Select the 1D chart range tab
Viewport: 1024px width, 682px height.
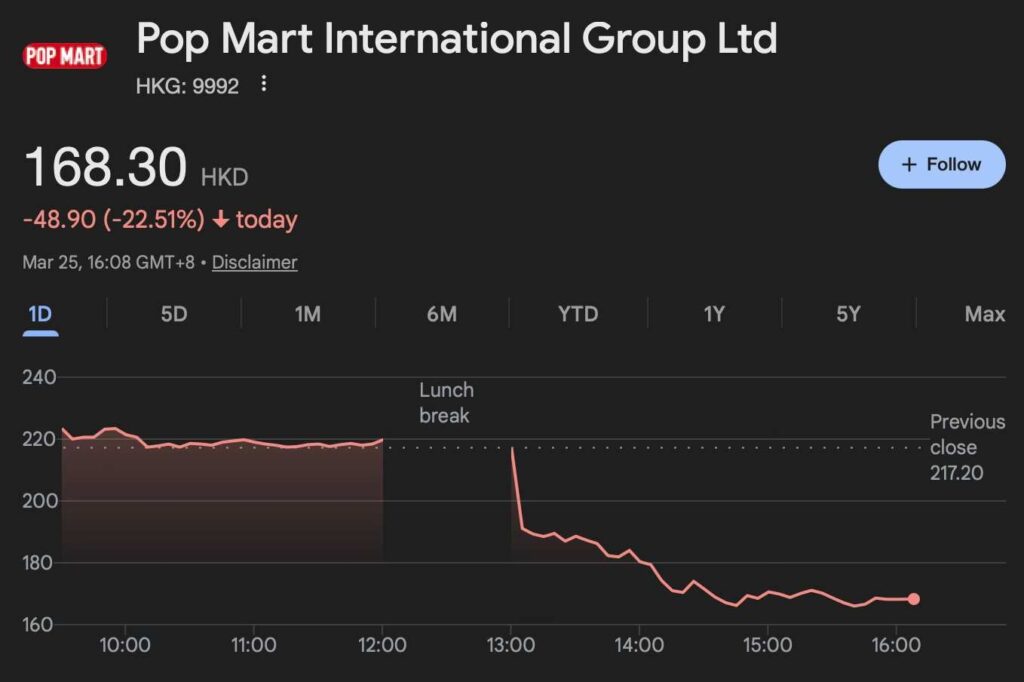pos(40,314)
